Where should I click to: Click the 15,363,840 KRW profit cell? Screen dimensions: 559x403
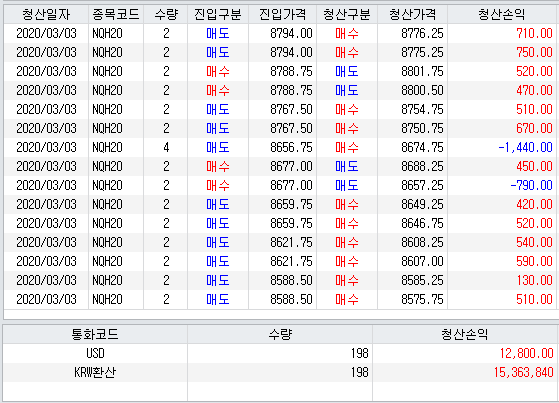[465, 372]
